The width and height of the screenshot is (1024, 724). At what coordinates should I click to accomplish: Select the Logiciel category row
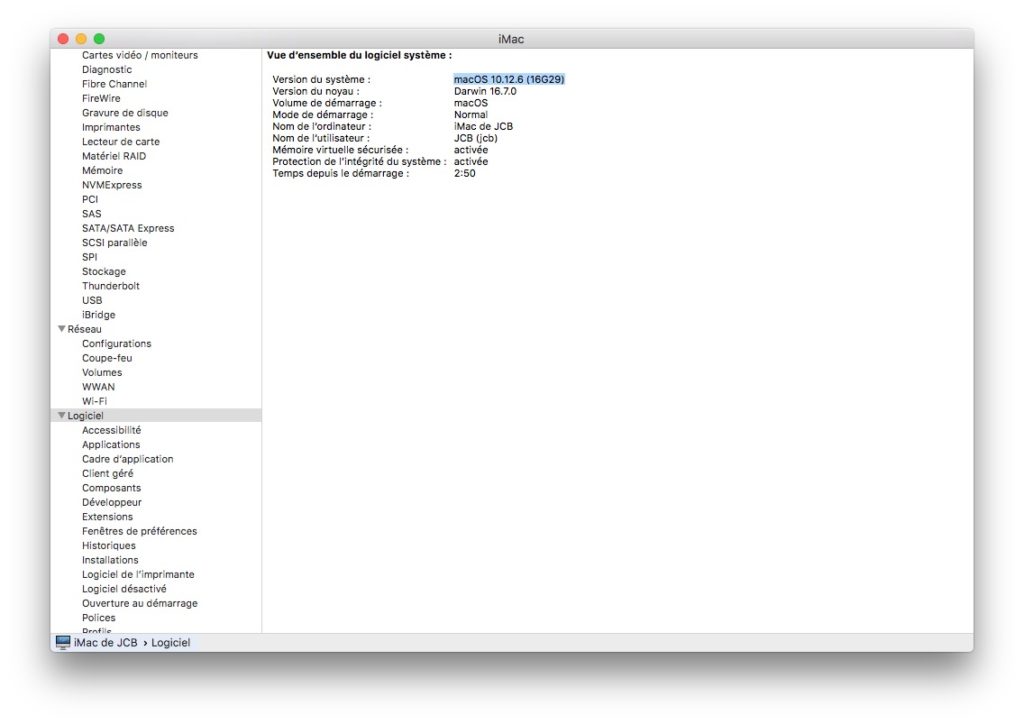coord(156,415)
